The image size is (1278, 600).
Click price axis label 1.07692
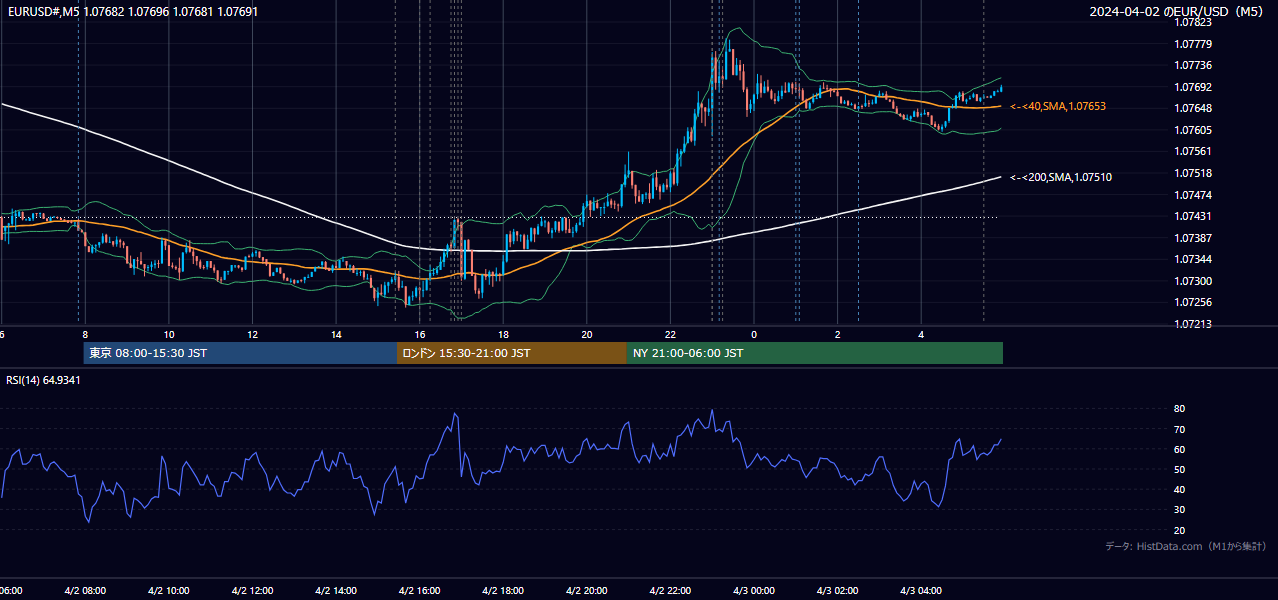tap(1193, 87)
